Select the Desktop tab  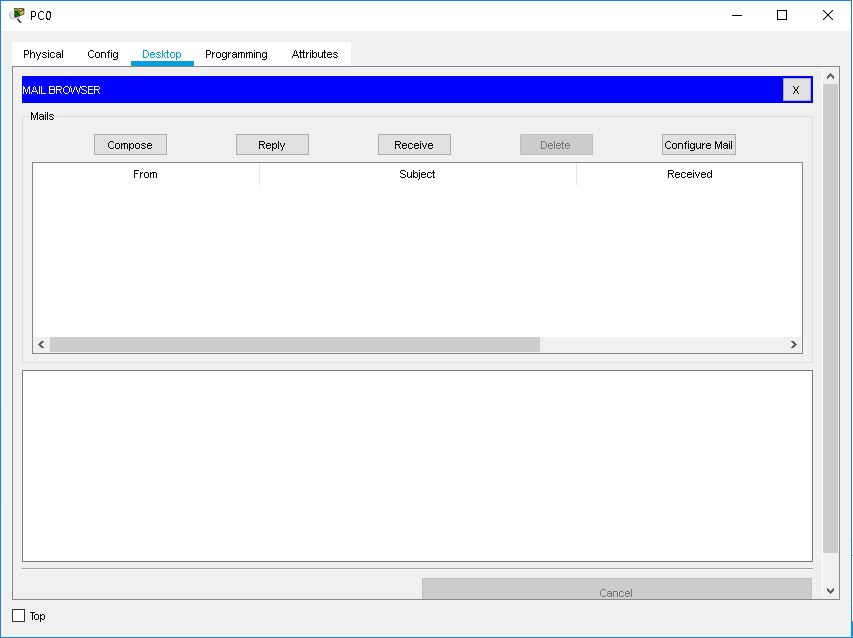click(x=161, y=54)
